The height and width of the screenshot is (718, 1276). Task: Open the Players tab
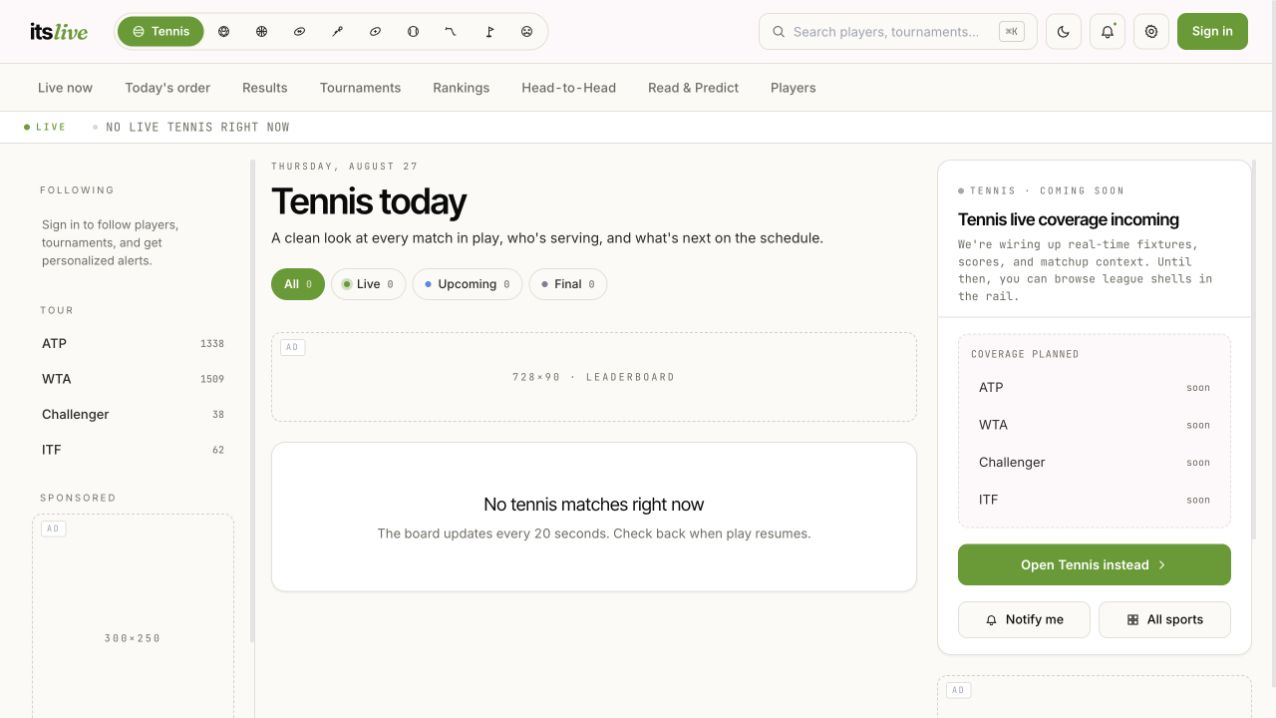(793, 88)
